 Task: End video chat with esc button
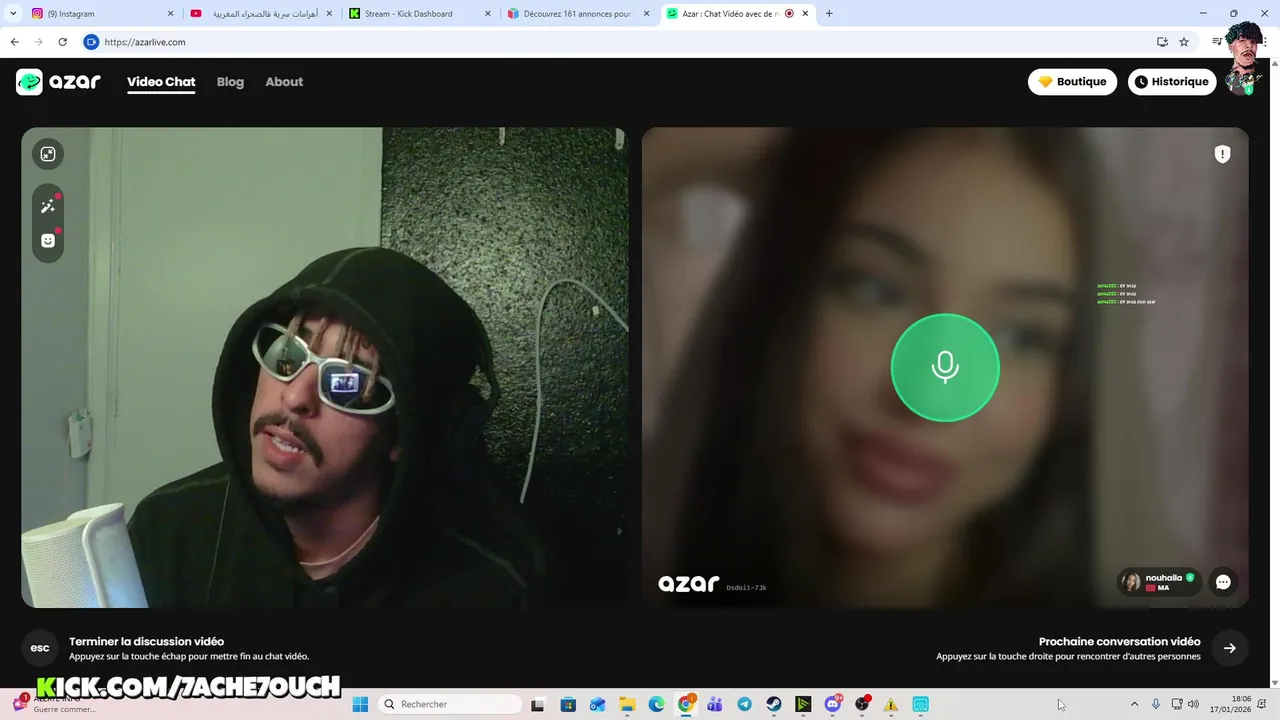coord(40,648)
